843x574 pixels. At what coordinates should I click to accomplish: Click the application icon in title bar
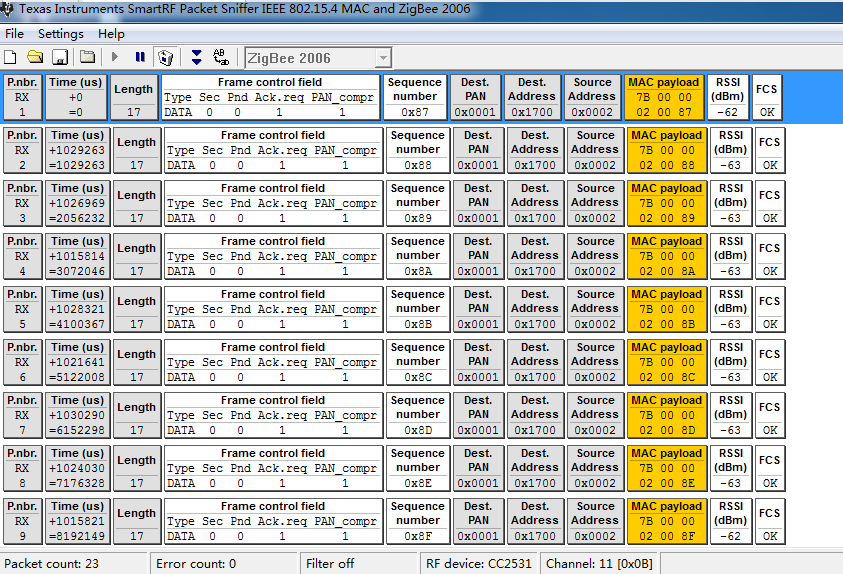(x=6, y=9)
